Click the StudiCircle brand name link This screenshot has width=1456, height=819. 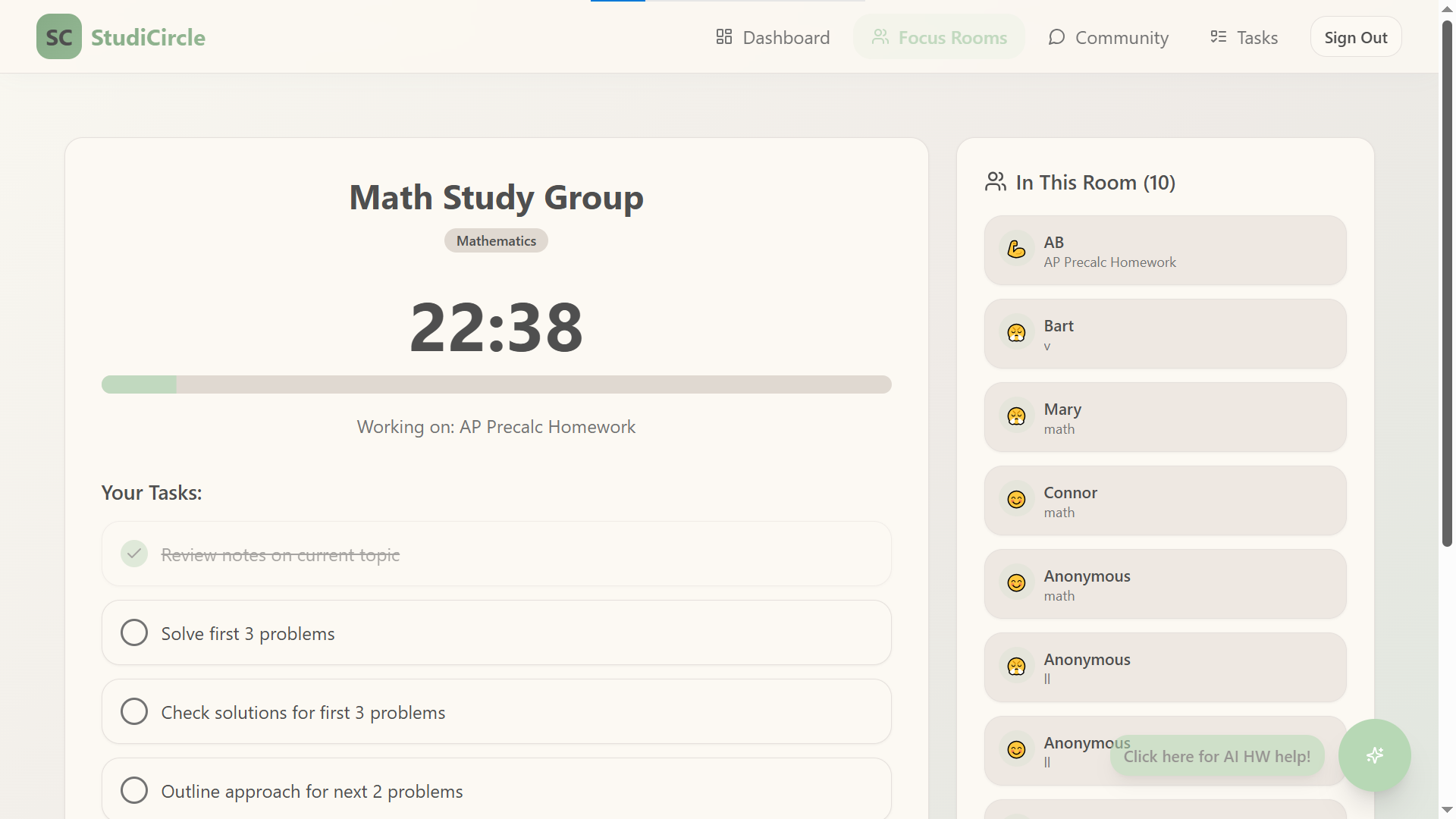pyautogui.click(x=148, y=37)
